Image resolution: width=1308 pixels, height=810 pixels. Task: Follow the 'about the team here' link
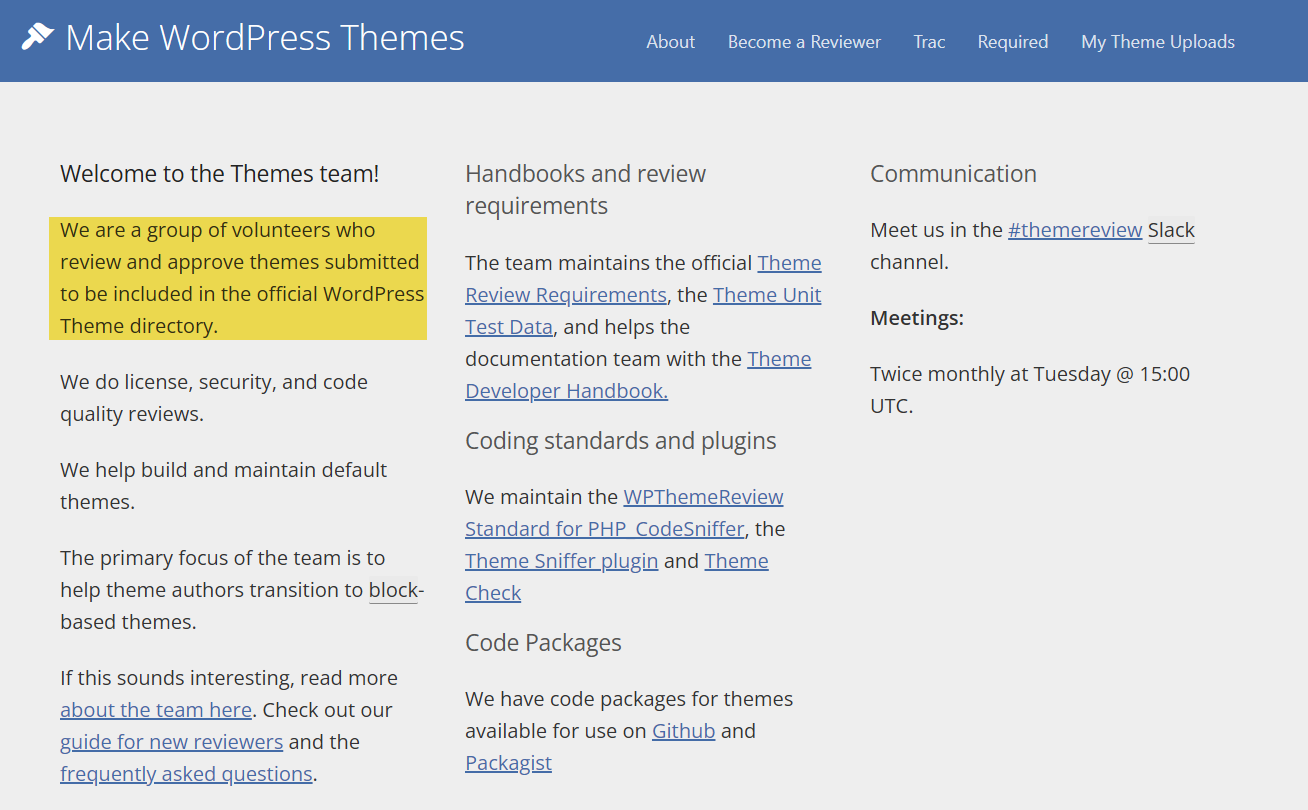click(x=156, y=710)
